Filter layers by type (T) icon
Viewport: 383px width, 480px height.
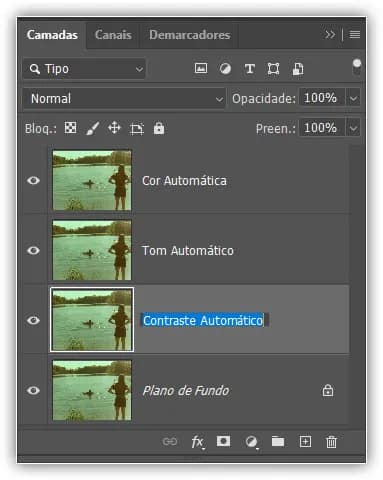[x=250, y=69]
